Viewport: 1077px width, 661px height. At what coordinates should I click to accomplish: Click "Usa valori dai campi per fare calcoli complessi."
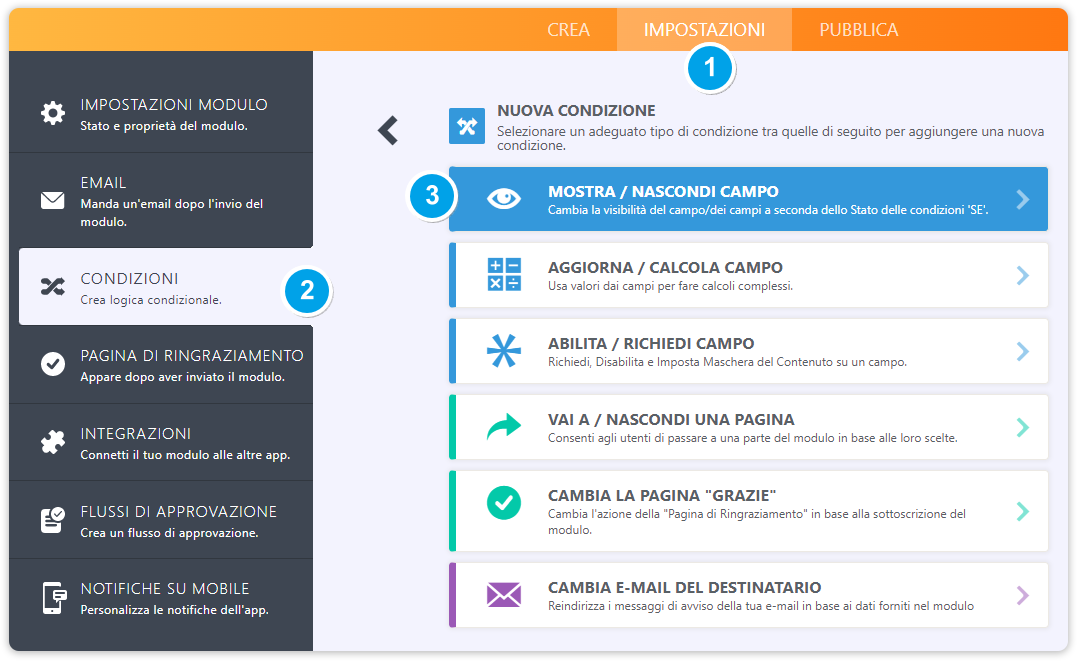click(670, 286)
